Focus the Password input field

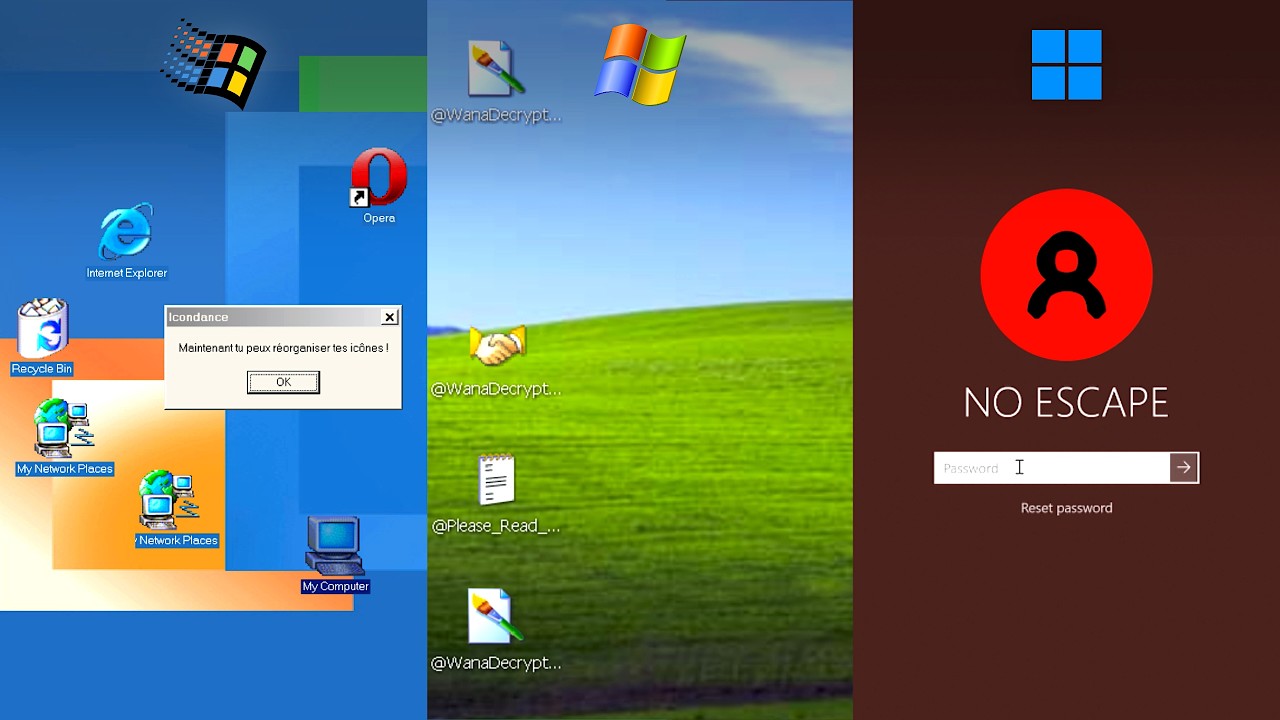(1052, 467)
